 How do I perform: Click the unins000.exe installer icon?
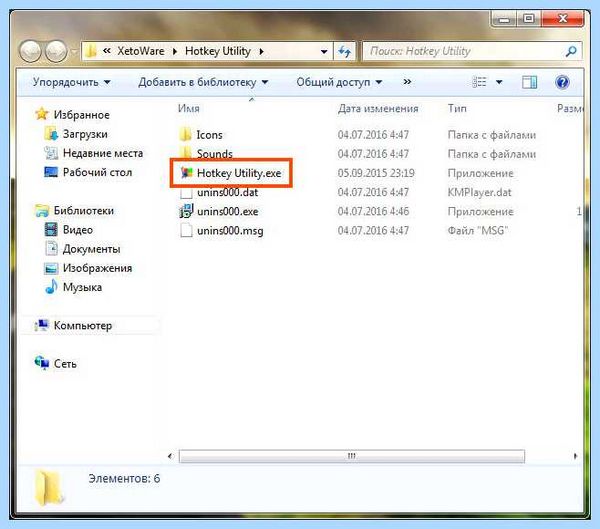point(186,211)
